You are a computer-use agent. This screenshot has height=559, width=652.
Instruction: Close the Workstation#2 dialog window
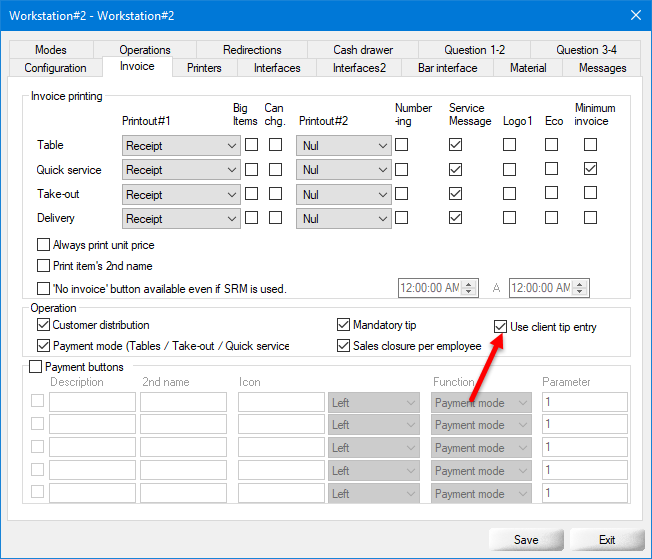tap(634, 14)
